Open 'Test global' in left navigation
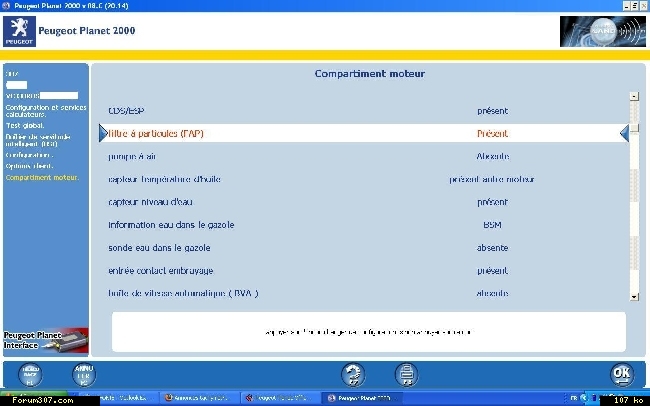 tap(26, 126)
